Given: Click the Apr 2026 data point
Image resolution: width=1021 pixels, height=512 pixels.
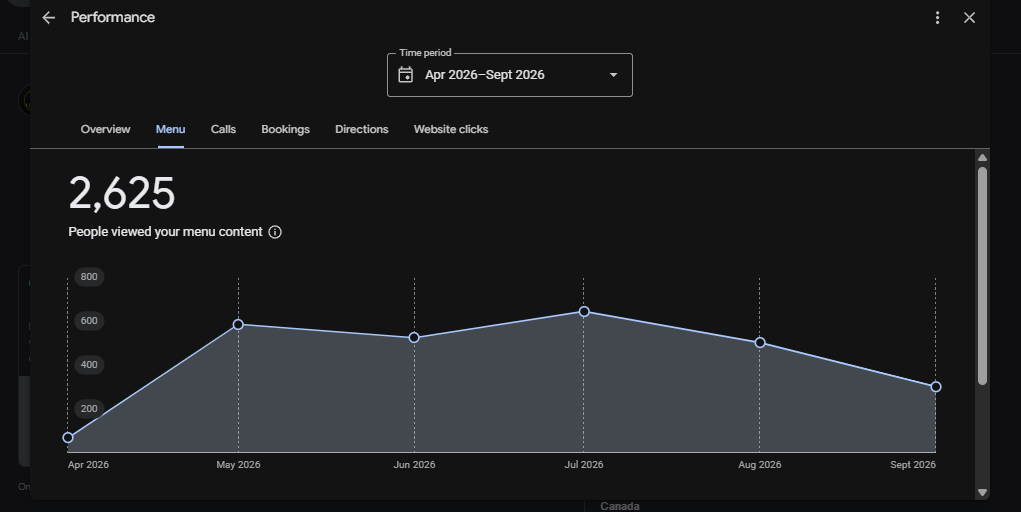Looking at the screenshot, I should [x=68, y=438].
